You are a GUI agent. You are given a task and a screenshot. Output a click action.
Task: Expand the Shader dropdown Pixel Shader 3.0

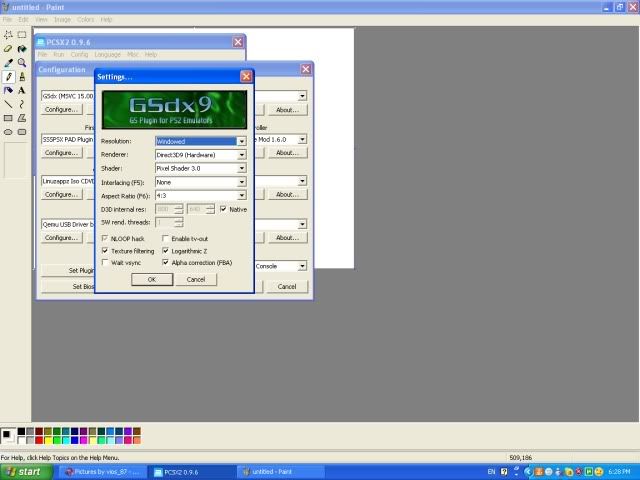tap(242, 168)
